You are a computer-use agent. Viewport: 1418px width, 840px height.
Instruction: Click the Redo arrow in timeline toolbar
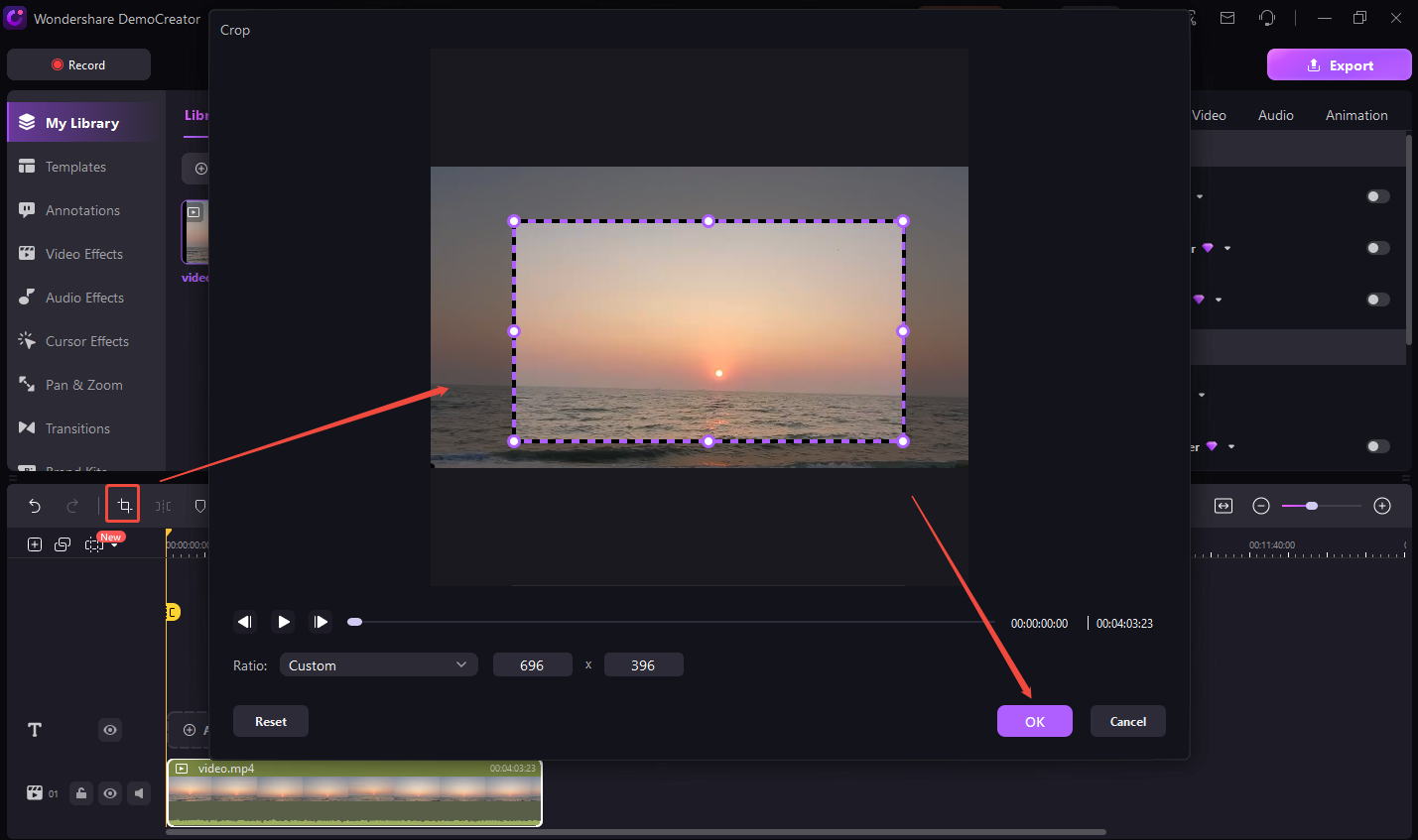[72, 506]
